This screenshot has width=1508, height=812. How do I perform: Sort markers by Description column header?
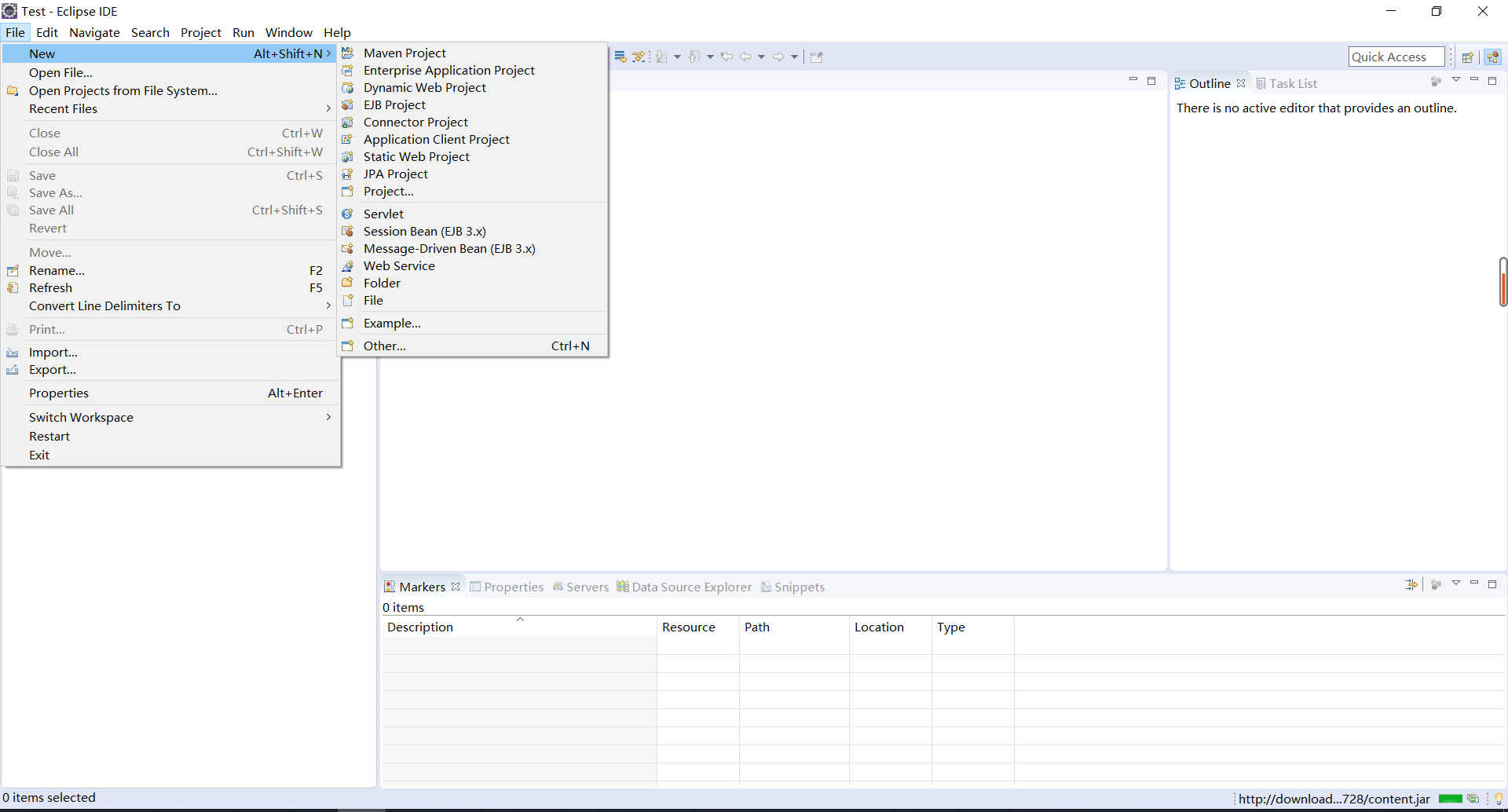[519, 627]
